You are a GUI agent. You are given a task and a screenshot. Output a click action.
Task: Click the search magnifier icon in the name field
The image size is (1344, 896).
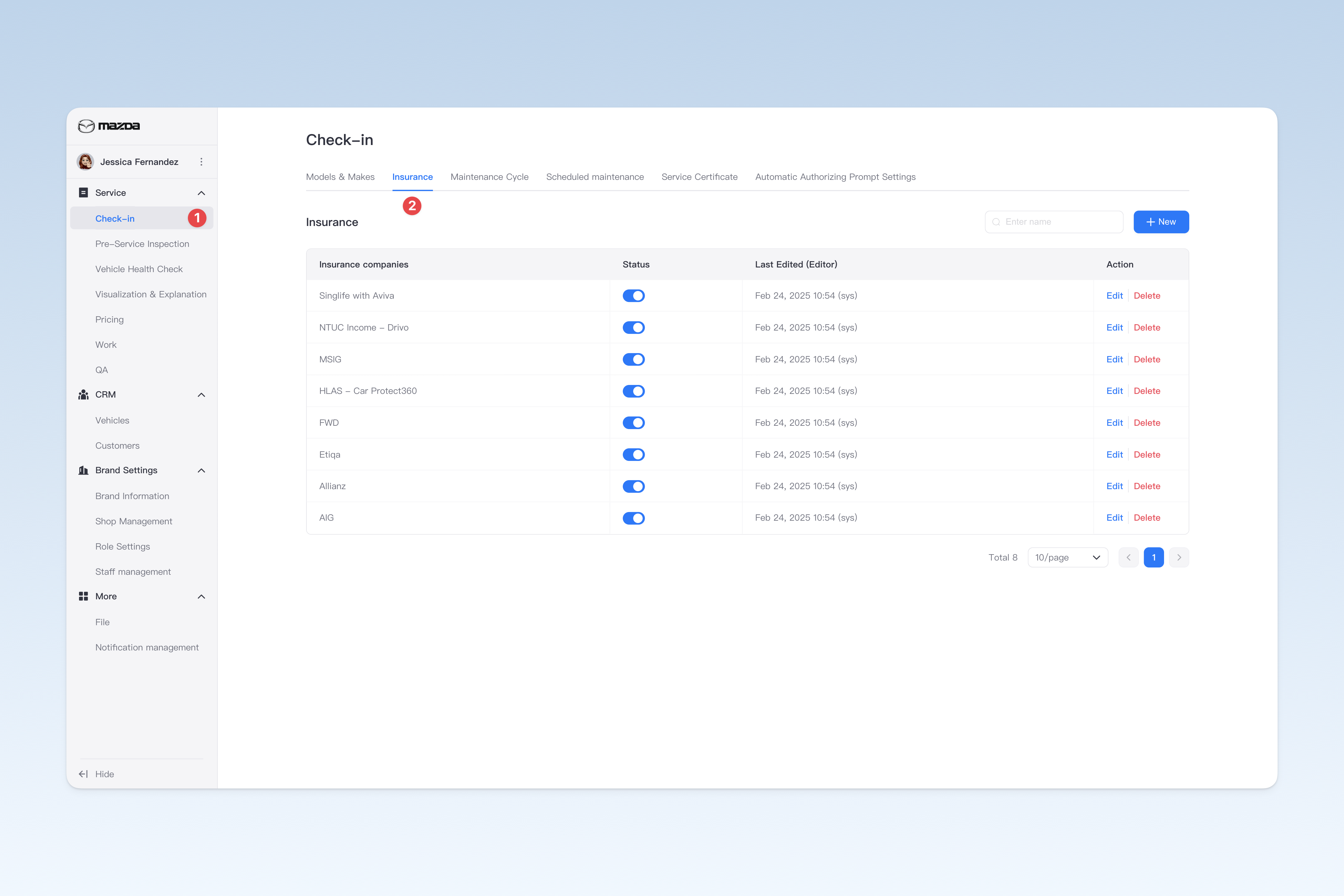(x=996, y=222)
